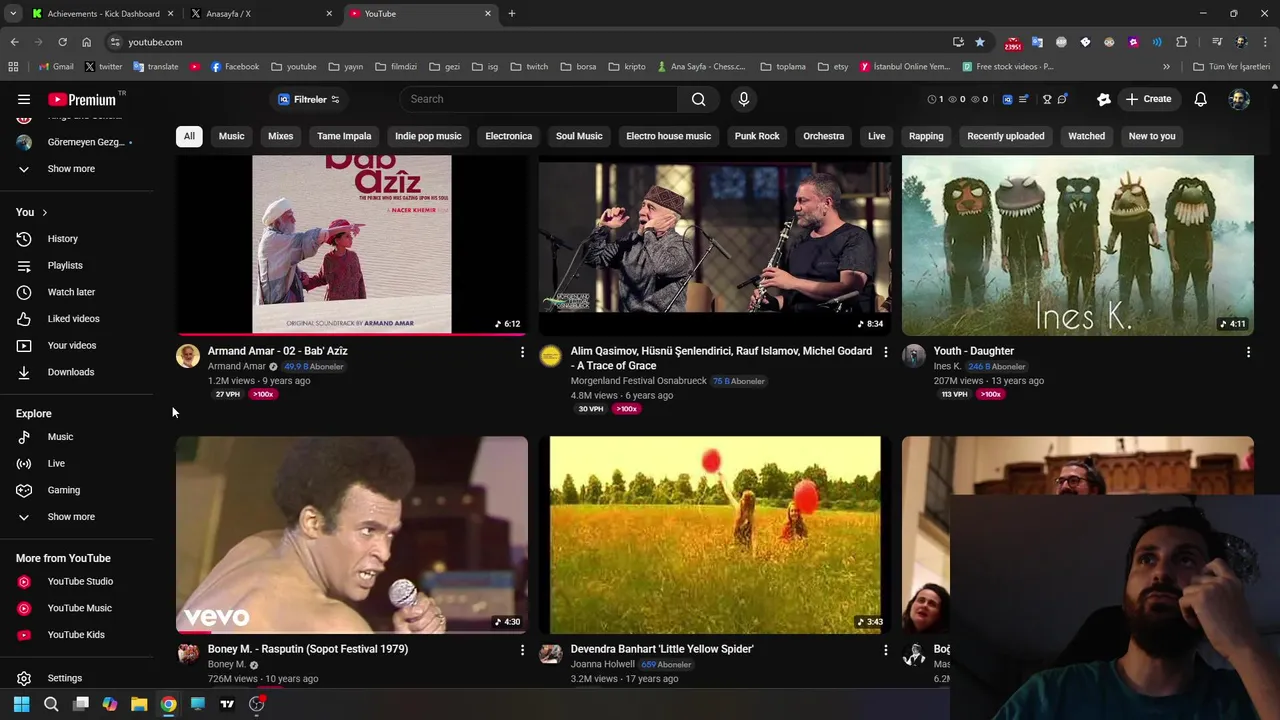Open TradingView from the taskbar
The image size is (1280, 720).
click(x=227, y=704)
